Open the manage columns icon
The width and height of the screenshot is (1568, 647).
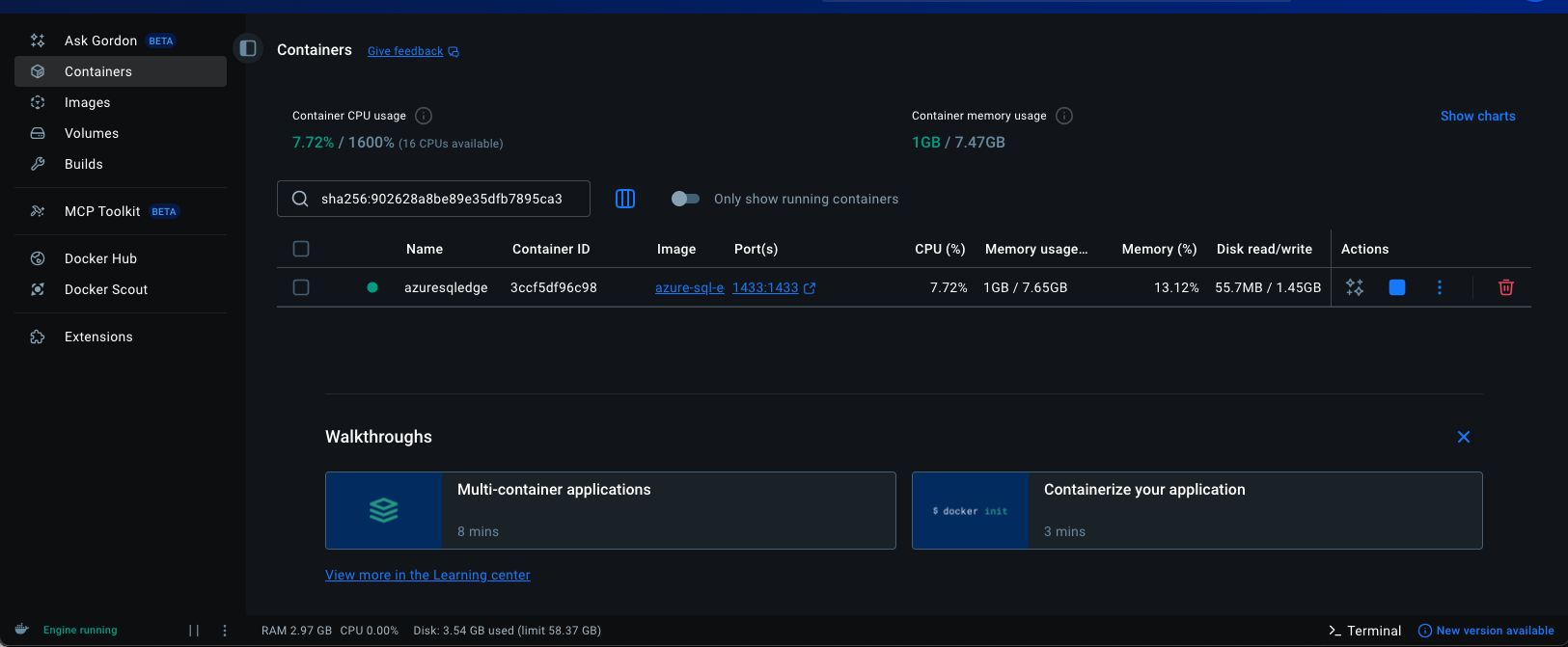[625, 199]
